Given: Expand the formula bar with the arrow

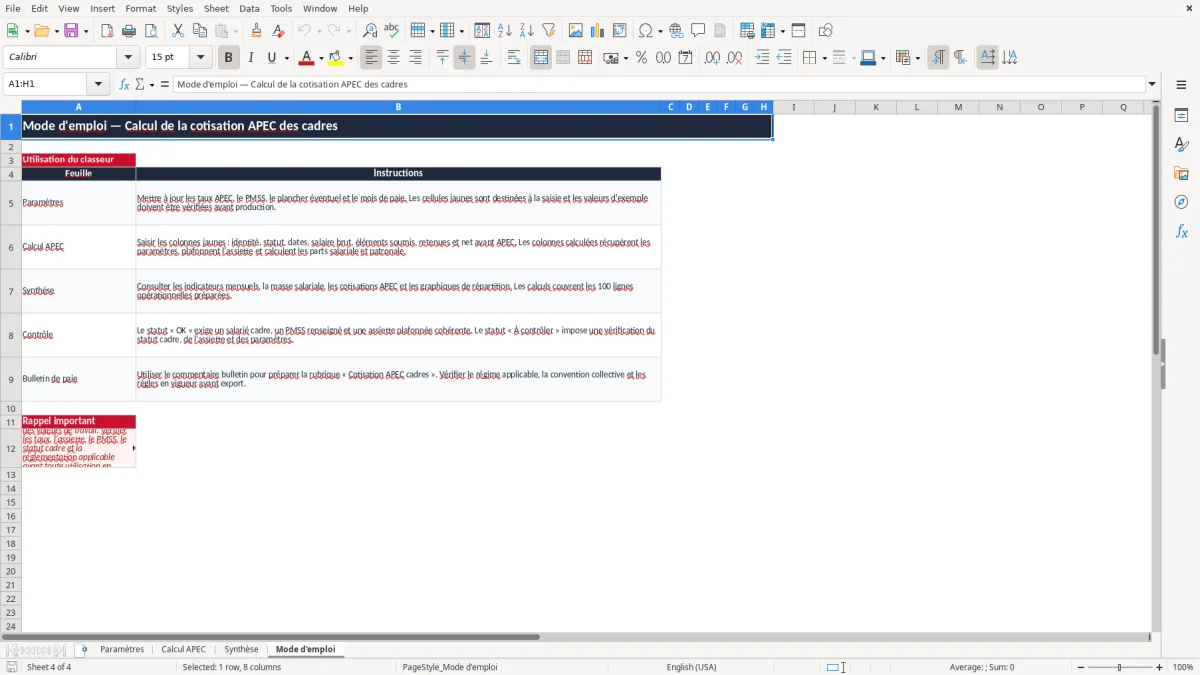Looking at the screenshot, I should point(1152,85).
